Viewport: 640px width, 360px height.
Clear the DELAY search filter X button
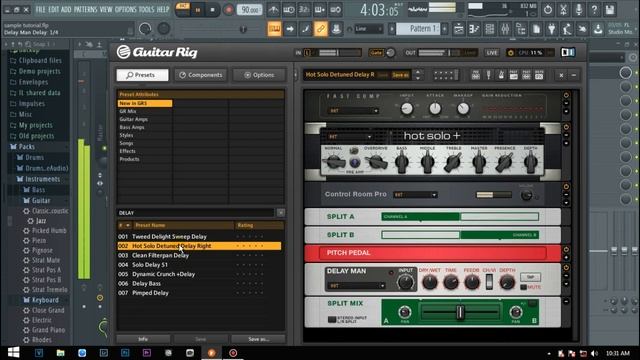(x=281, y=213)
